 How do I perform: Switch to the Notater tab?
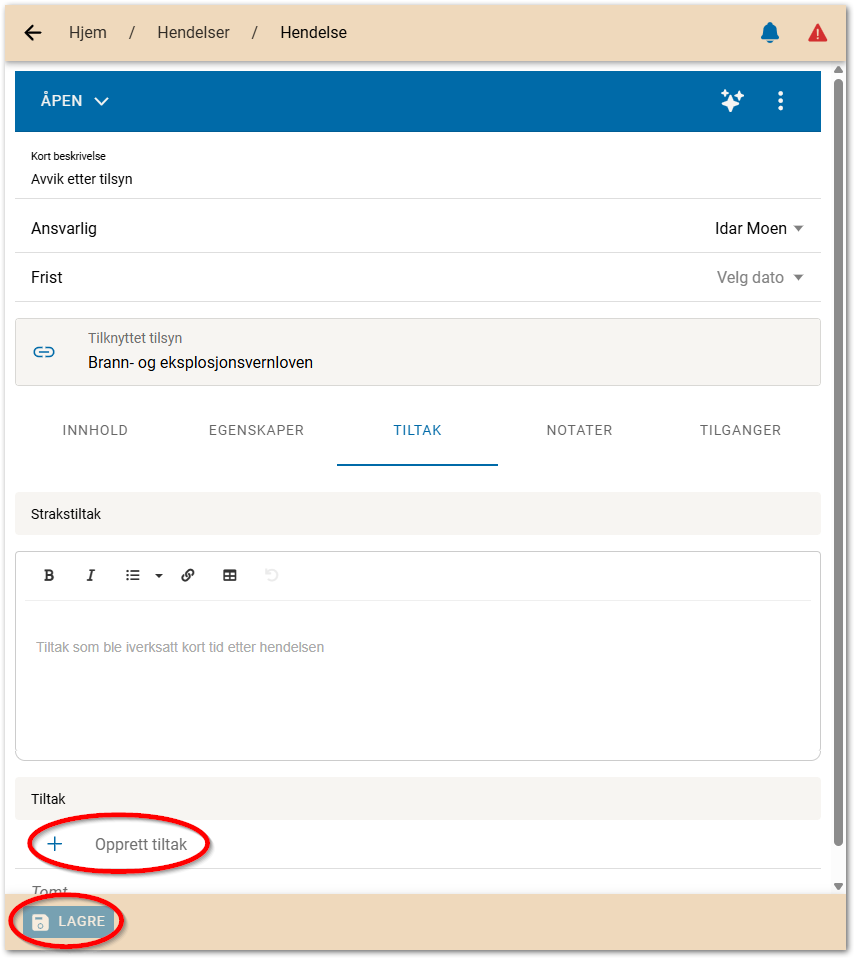(x=579, y=430)
